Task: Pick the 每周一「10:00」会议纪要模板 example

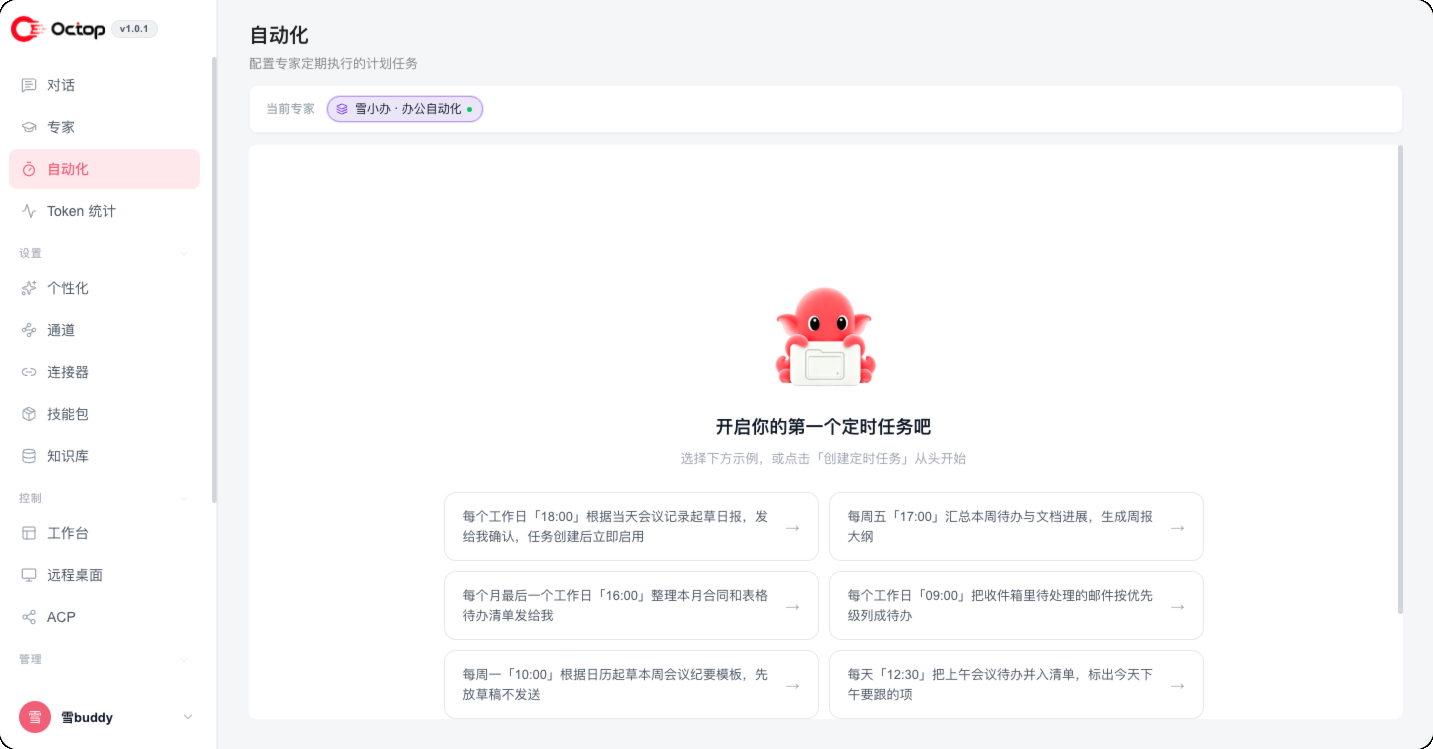Action: coord(631,684)
